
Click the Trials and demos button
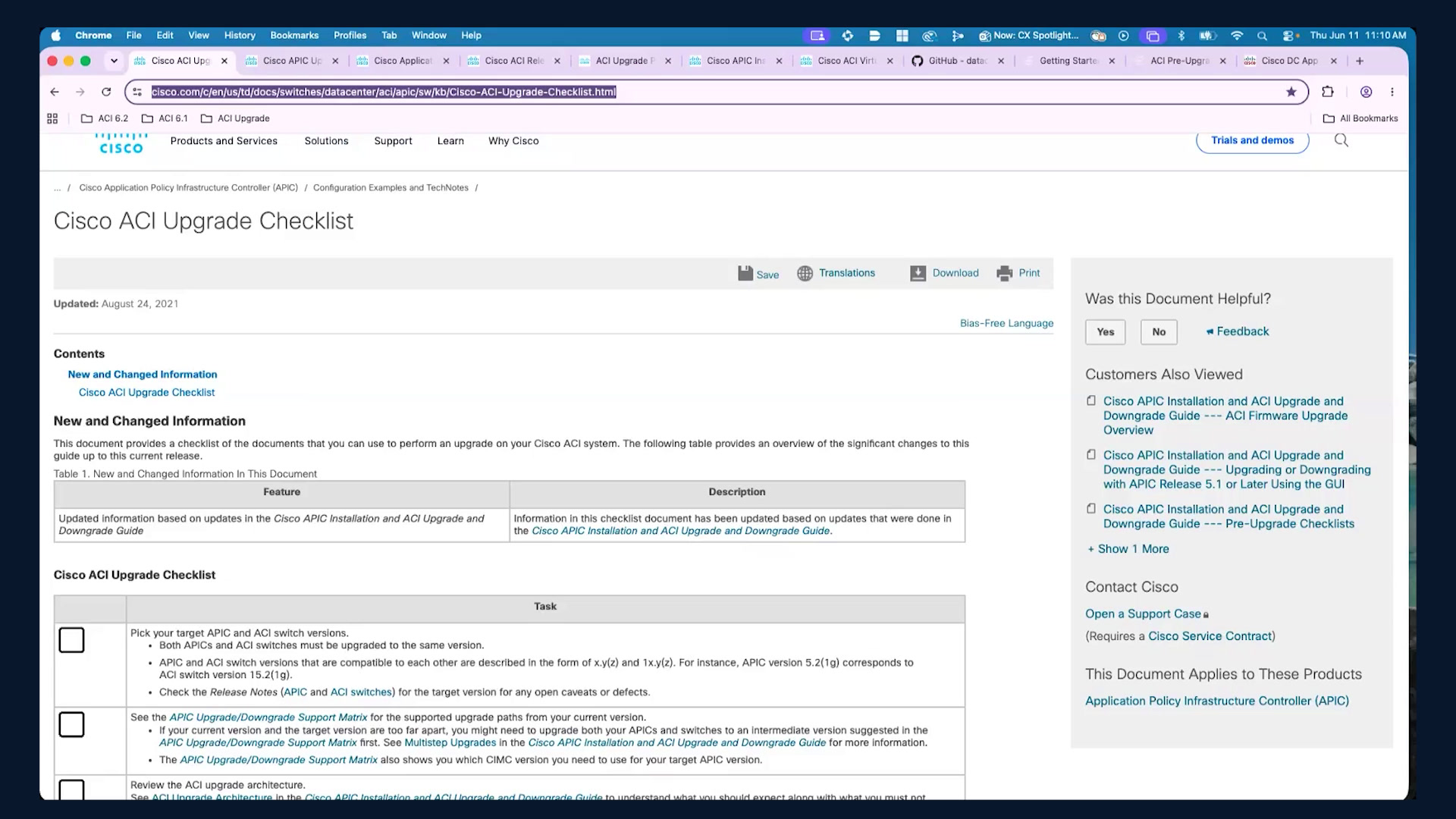click(x=1252, y=140)
